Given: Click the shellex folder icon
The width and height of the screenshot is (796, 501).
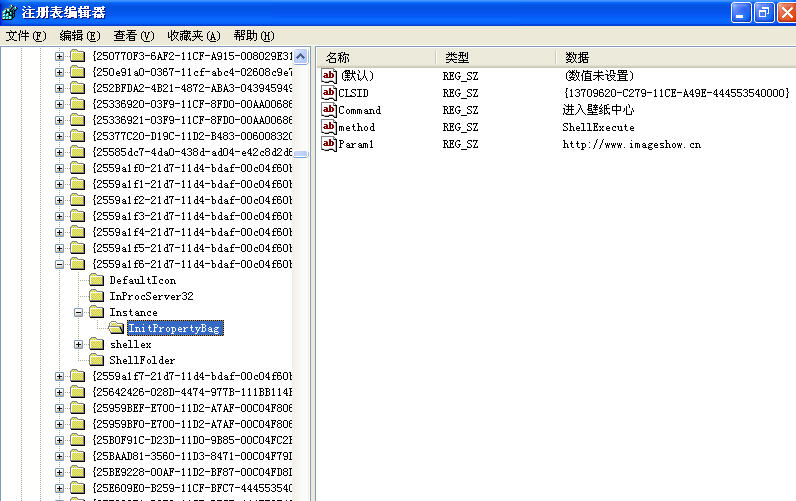Looking at the screenshot, I should point(96,344).
